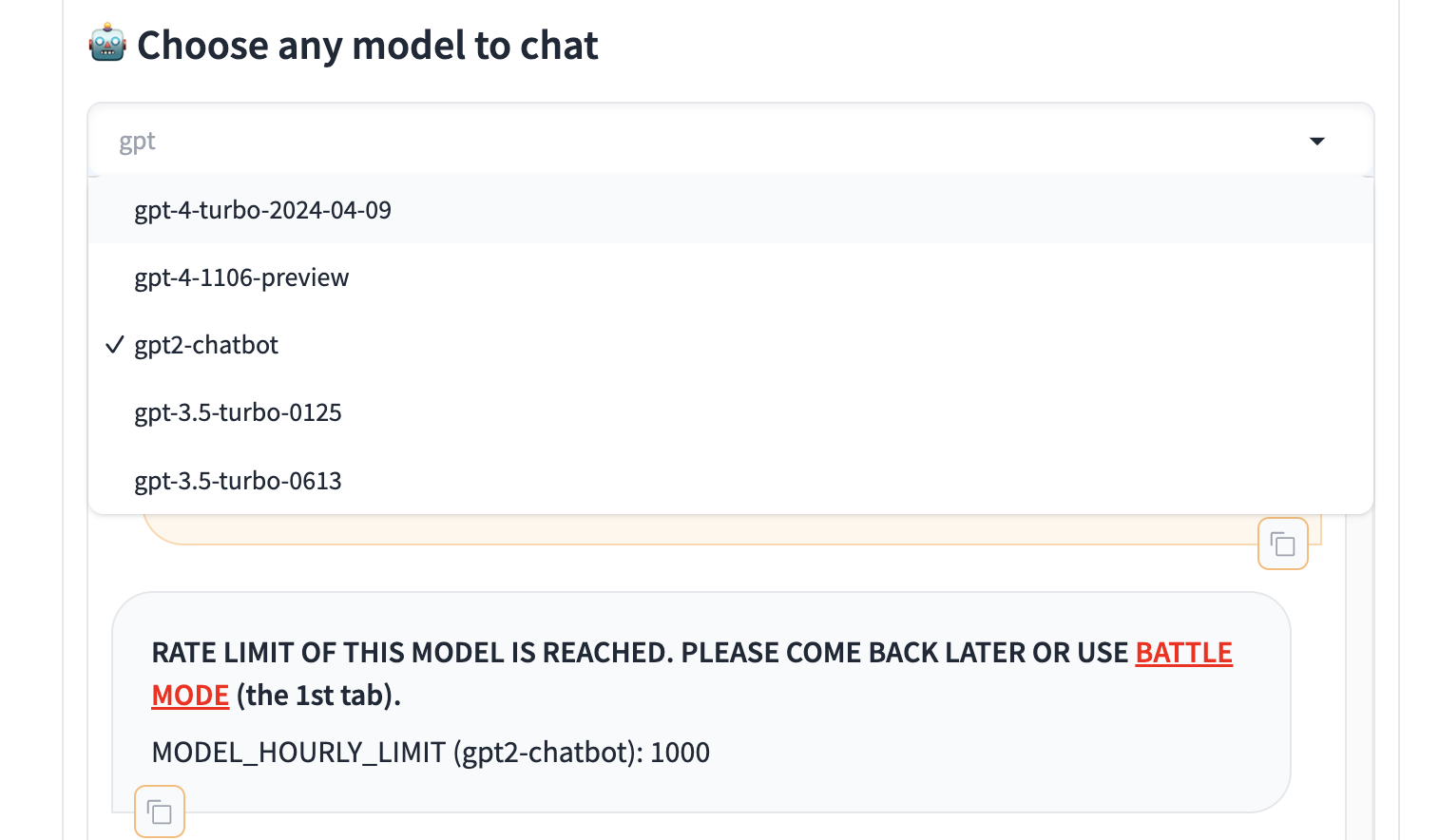The width and height of the screenshot is (1439, 840).
Task: Click the checkmark beside gpt2-chatbot
Action: point(115,345)
